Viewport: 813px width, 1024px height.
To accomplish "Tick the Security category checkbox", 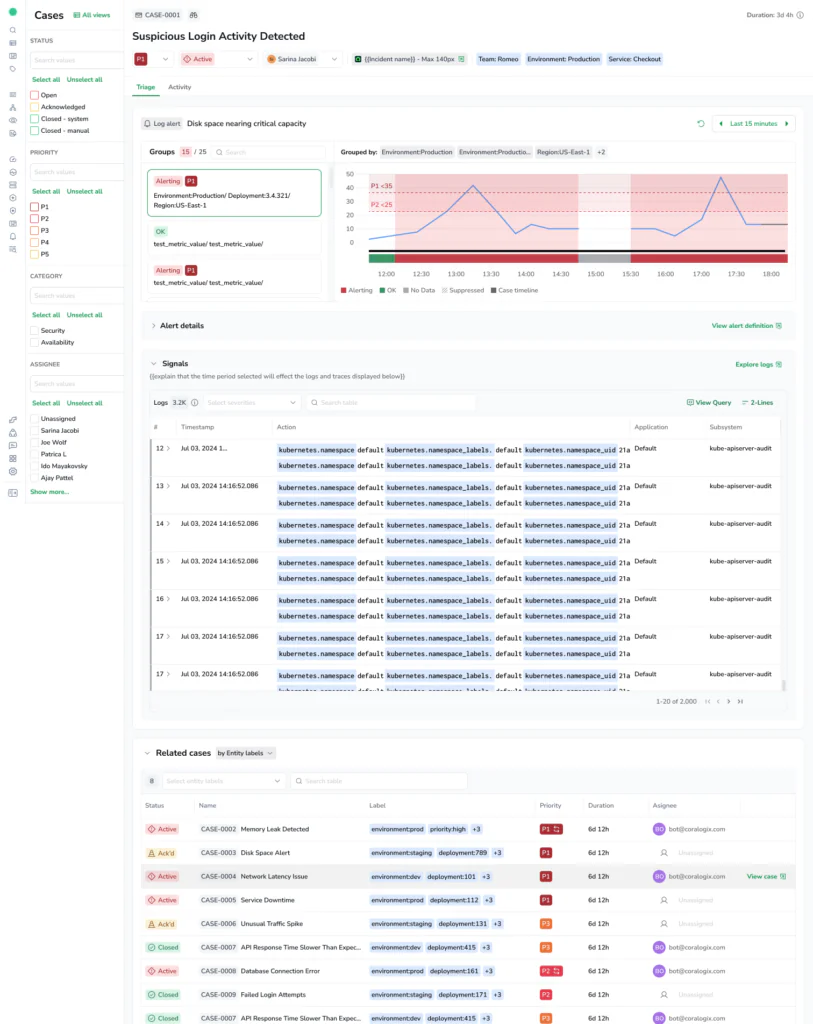I will (35, 330).
